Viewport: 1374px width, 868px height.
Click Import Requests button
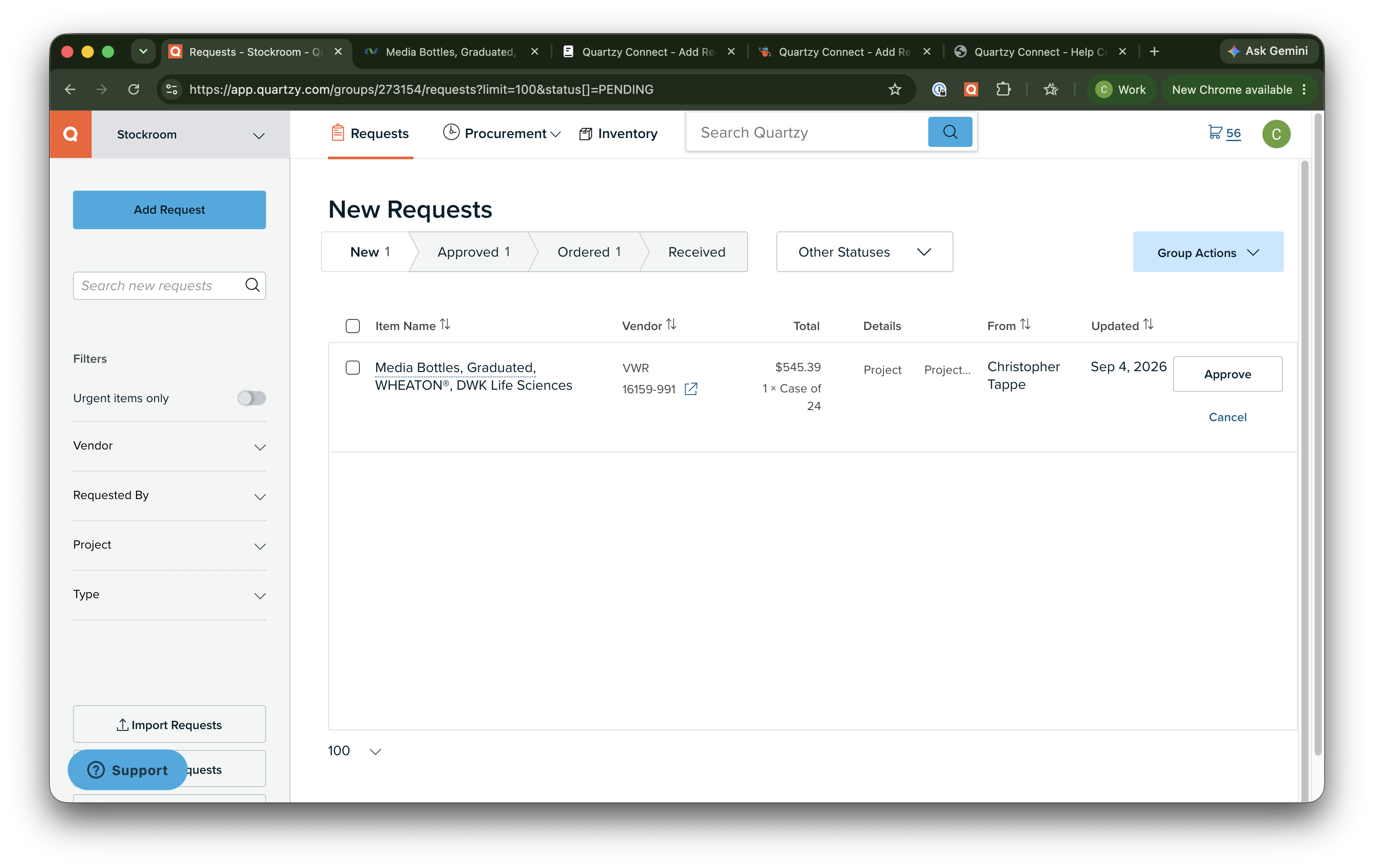170,724
